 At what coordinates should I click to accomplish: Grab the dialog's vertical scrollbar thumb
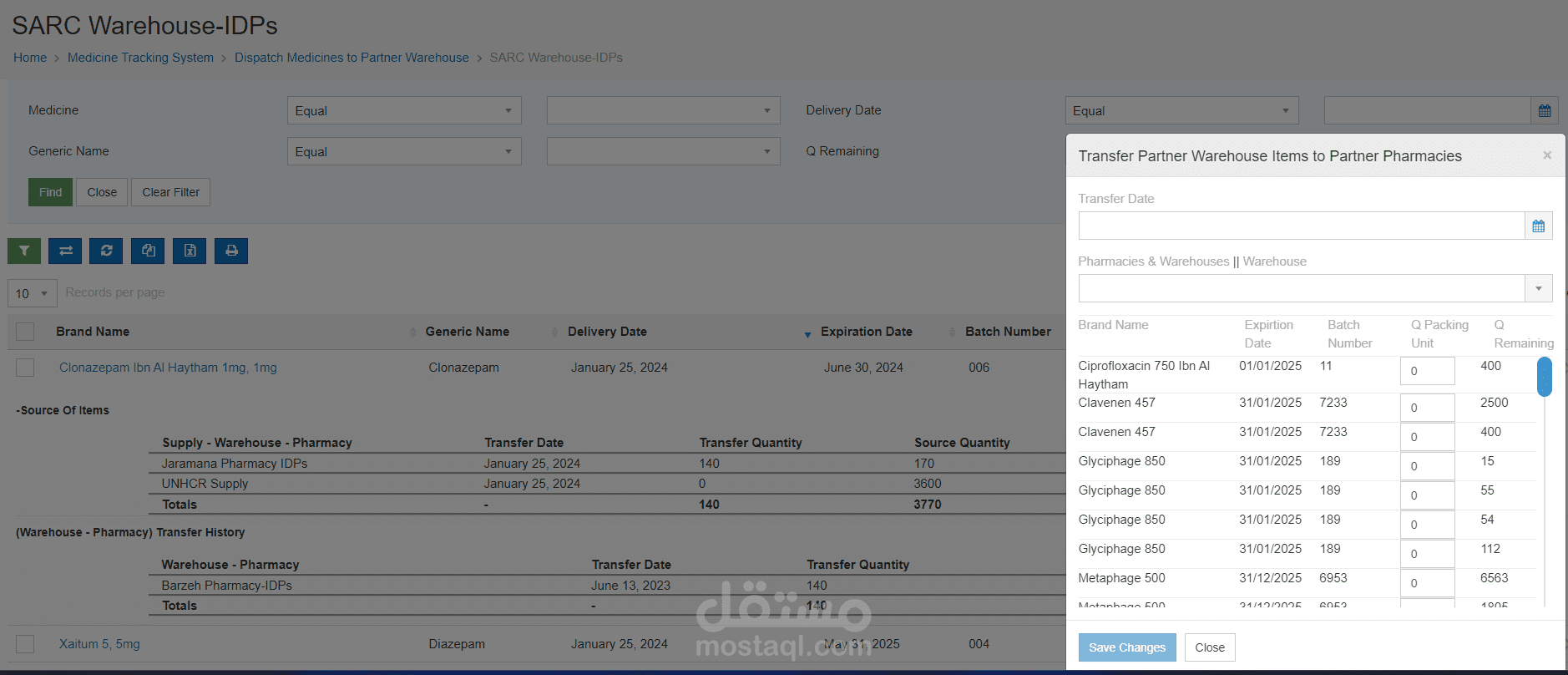coord(1545,377)
